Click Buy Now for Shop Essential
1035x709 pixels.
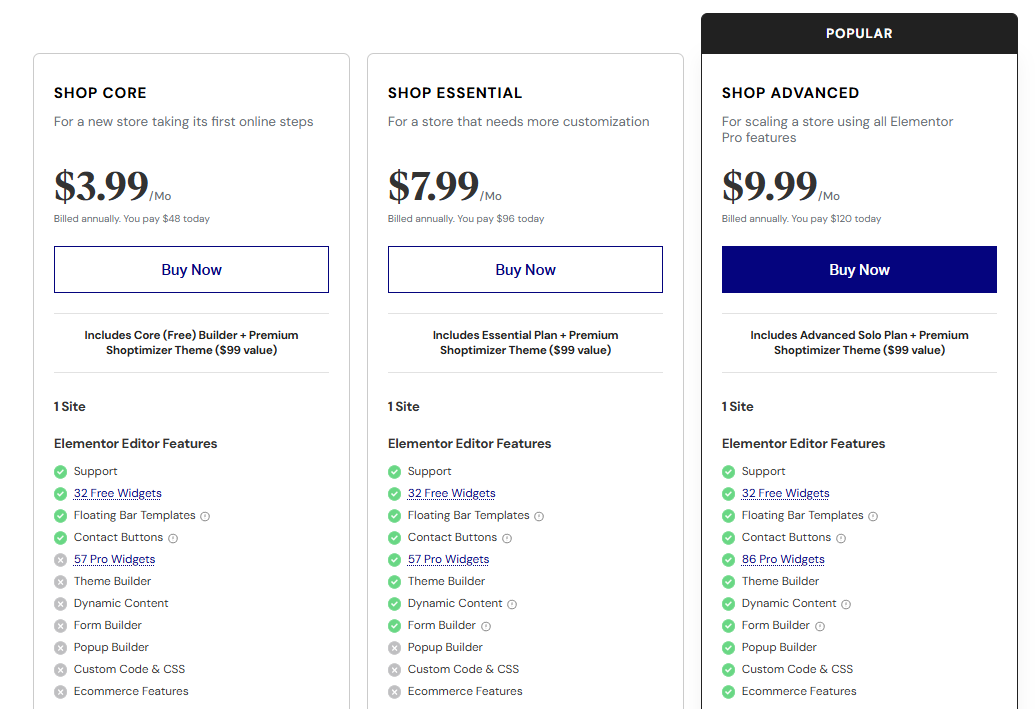coord(525,269)
